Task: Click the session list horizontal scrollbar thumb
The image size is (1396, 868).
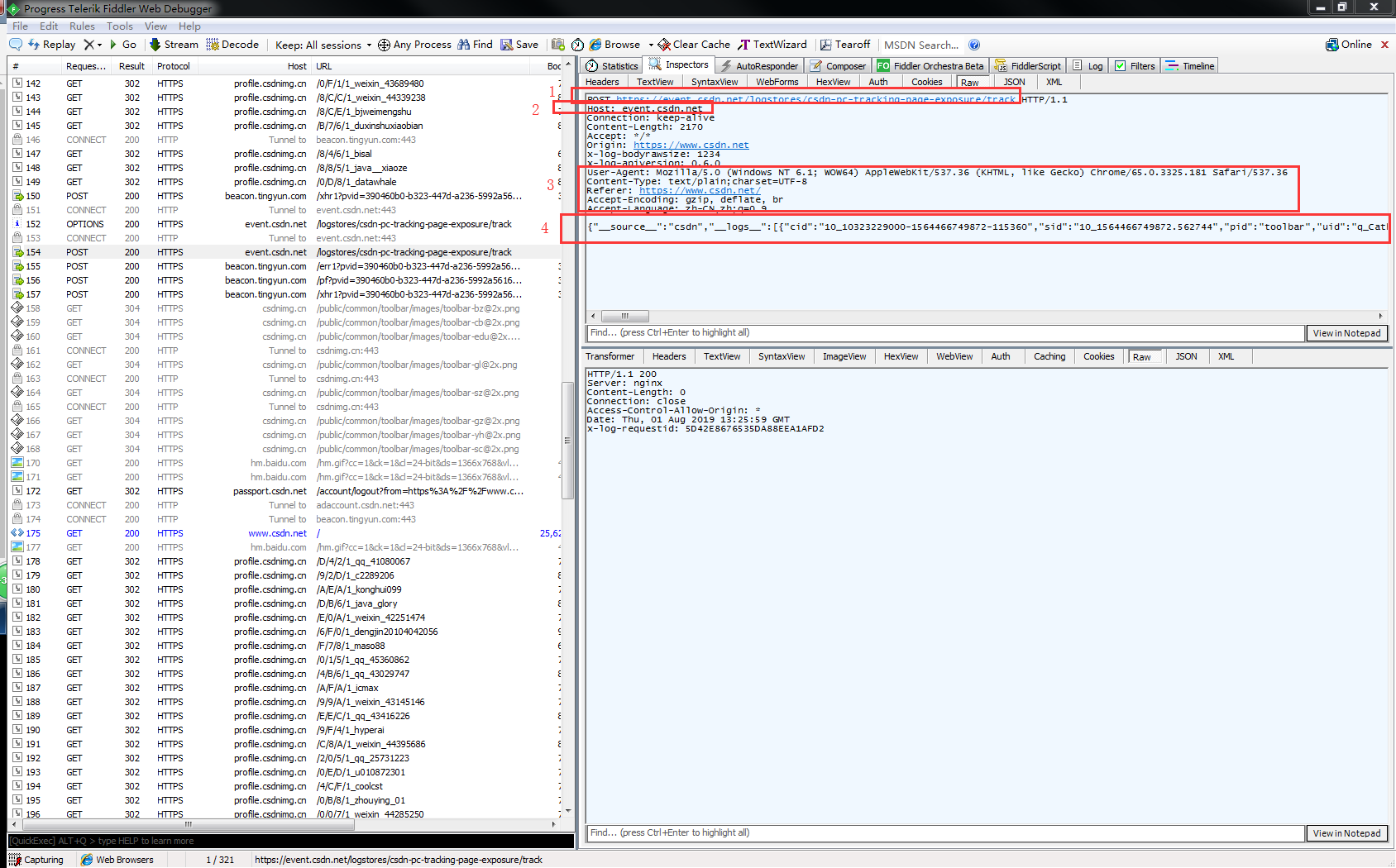Action: tap(189, 824)
